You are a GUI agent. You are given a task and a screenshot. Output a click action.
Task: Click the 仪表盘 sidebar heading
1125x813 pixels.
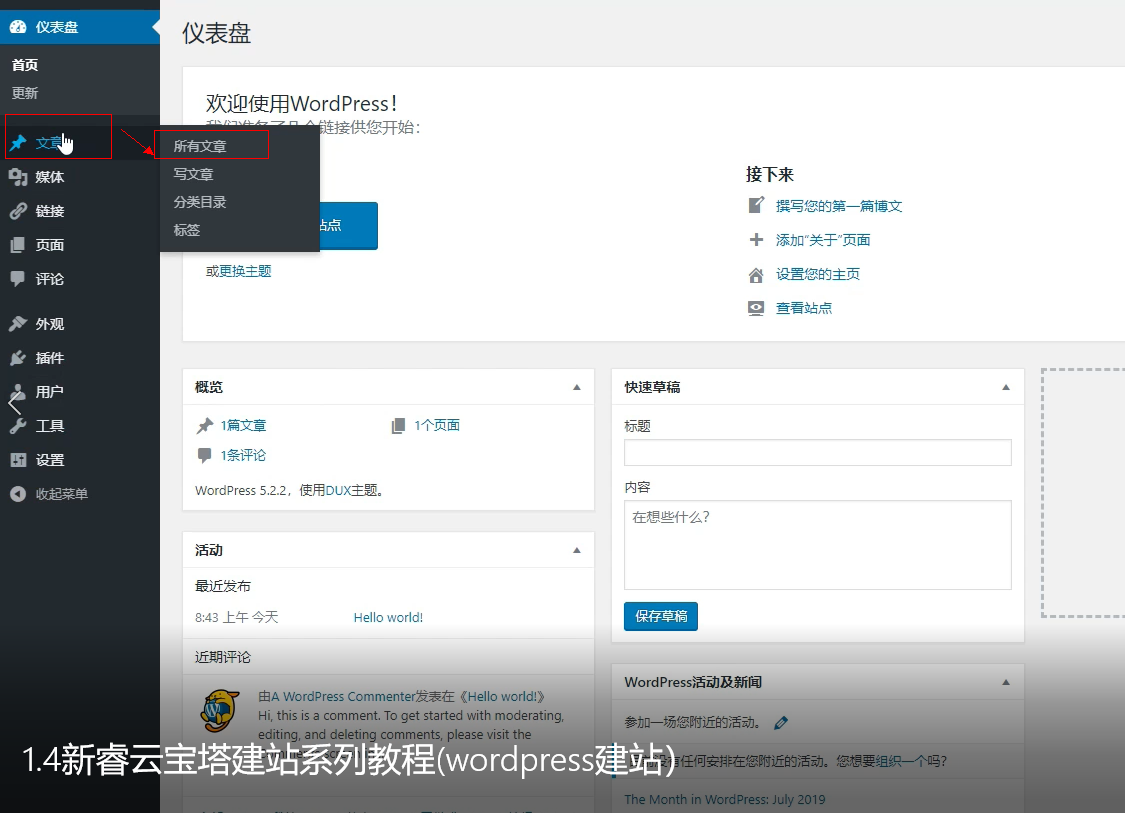[x=57, y=27]
